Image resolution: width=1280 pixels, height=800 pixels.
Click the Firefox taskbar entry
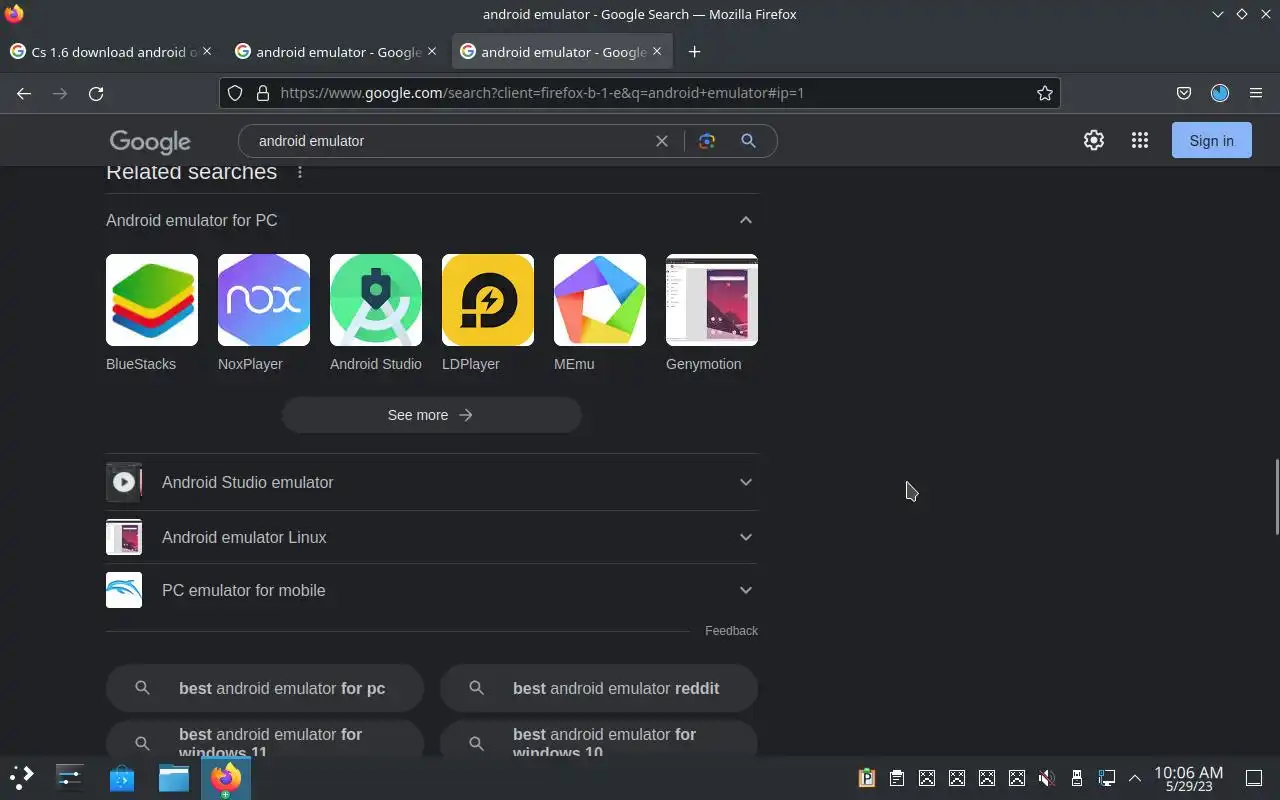pos(226,777)
